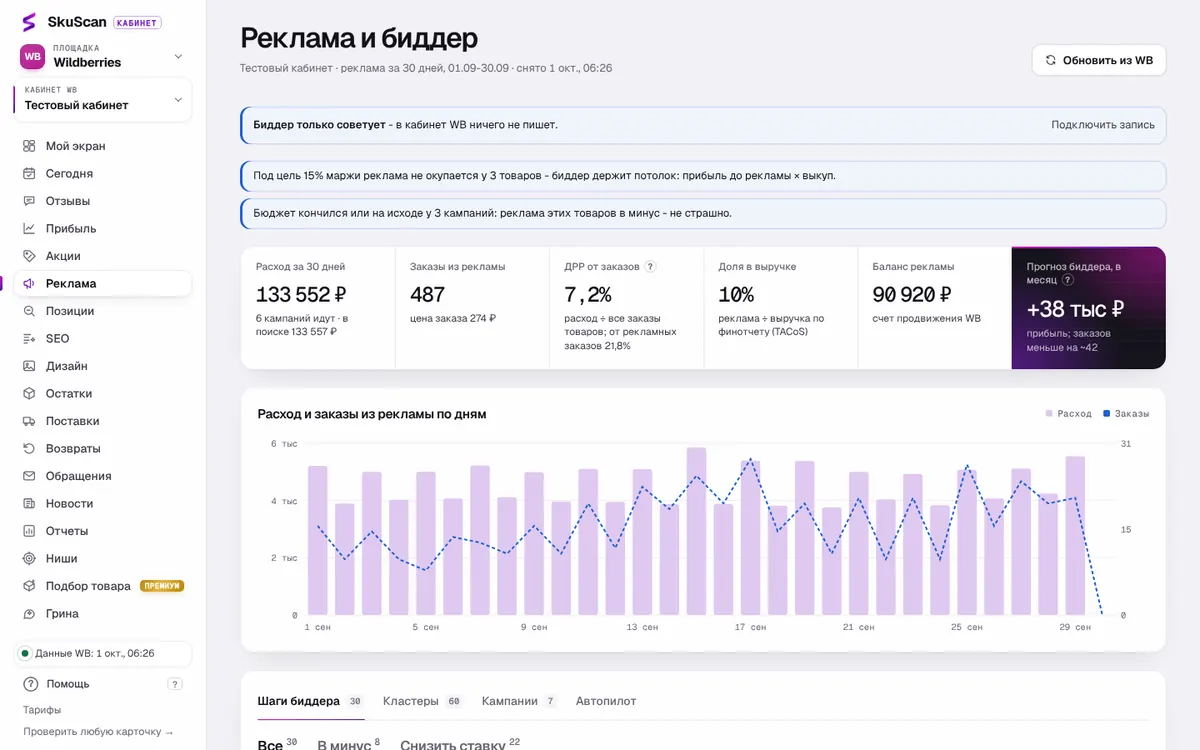This screenshot has width=1200, height=750.
Task: Click the ДРР от заказов help icon
Action: (x=650, y=267)
